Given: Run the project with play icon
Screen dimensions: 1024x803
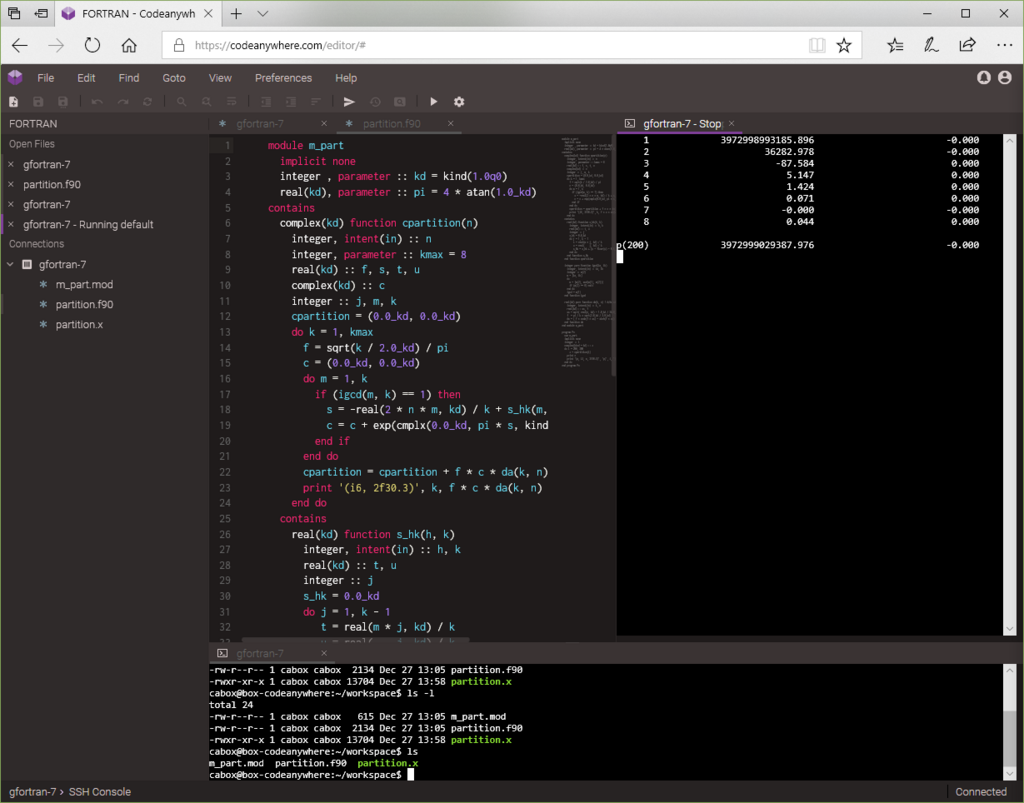Looking at the screenshot, I should [434, 102].
